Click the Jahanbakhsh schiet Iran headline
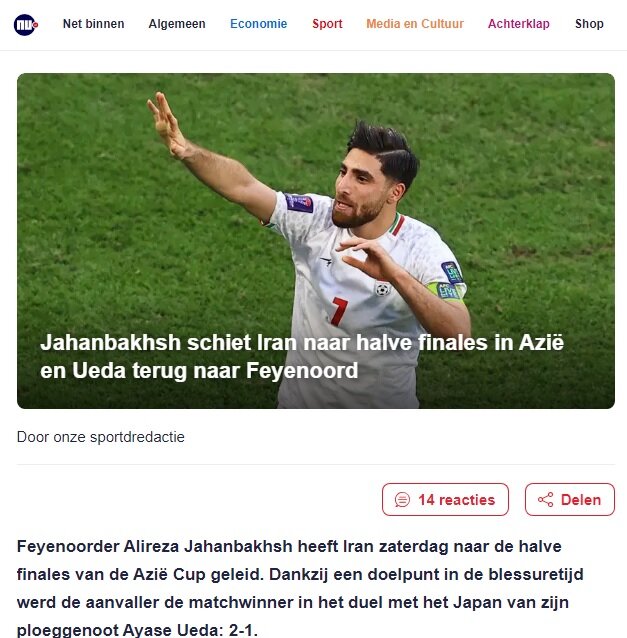 [302, 356]
